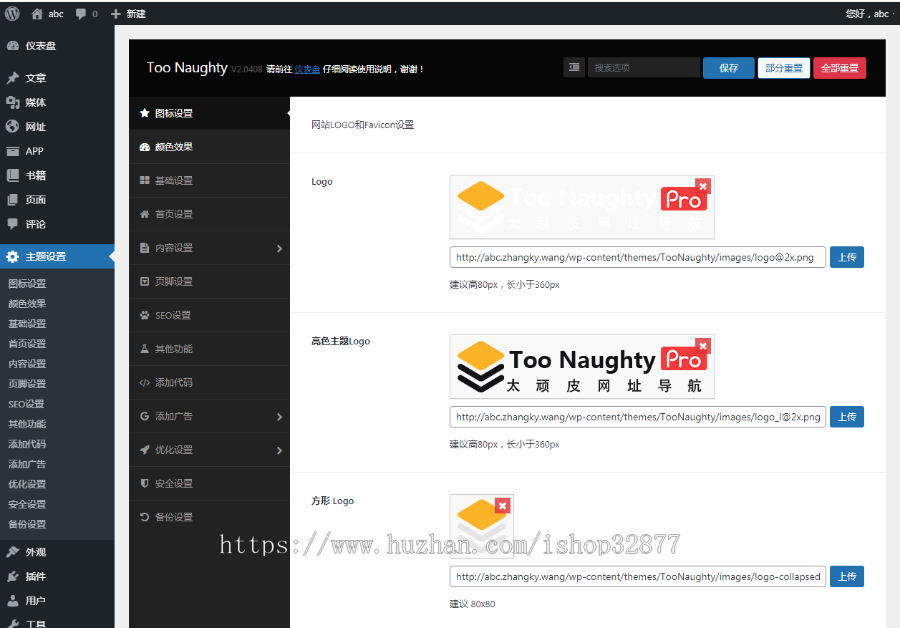Click 上传 button for 方形 Logo
900x628 pixels.
click(x=847, y=576)
